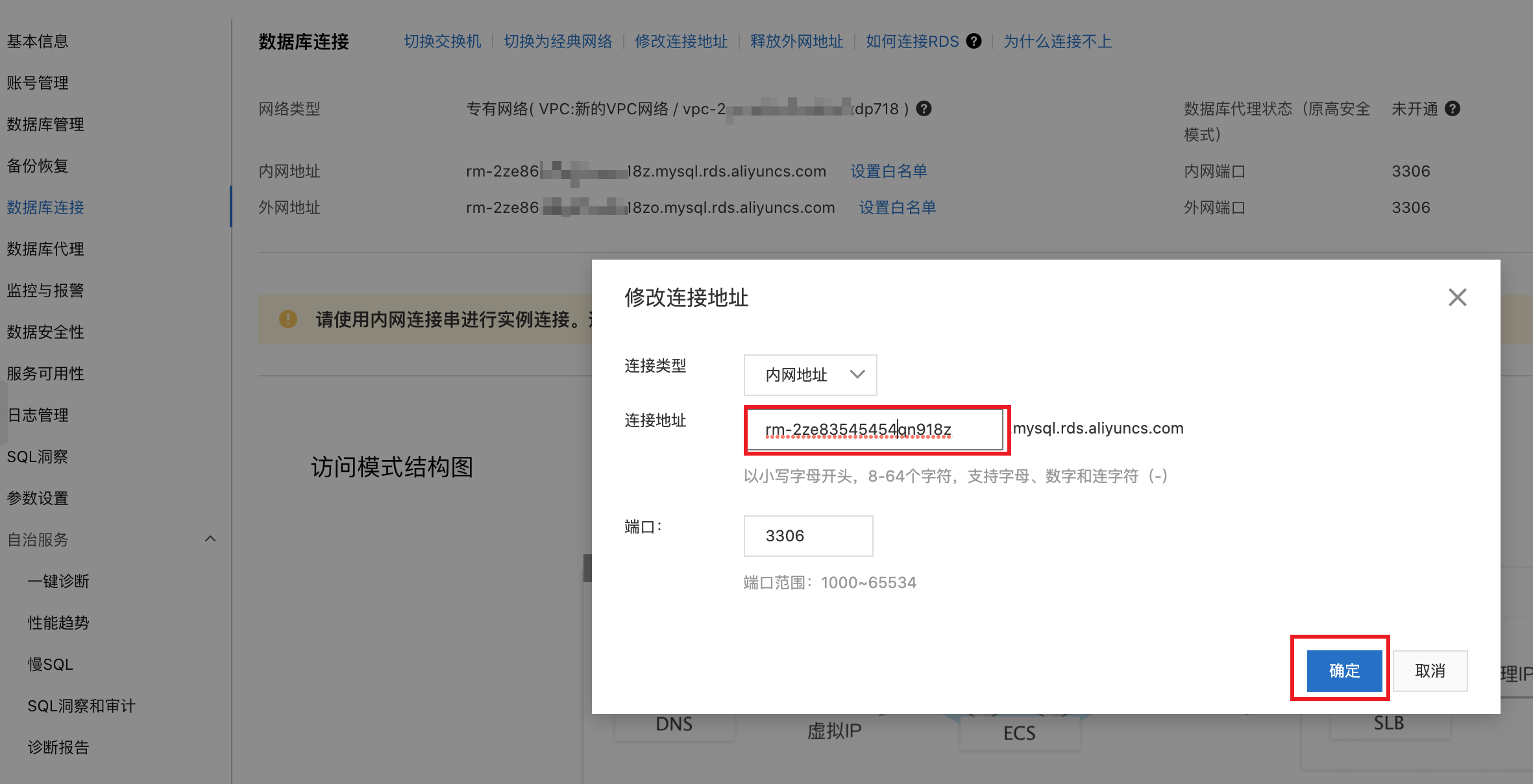
Task: Click the 内网地址 hostname ending 18z.mysql.rds.aliyuncs.com
Action: pos(646,171)
